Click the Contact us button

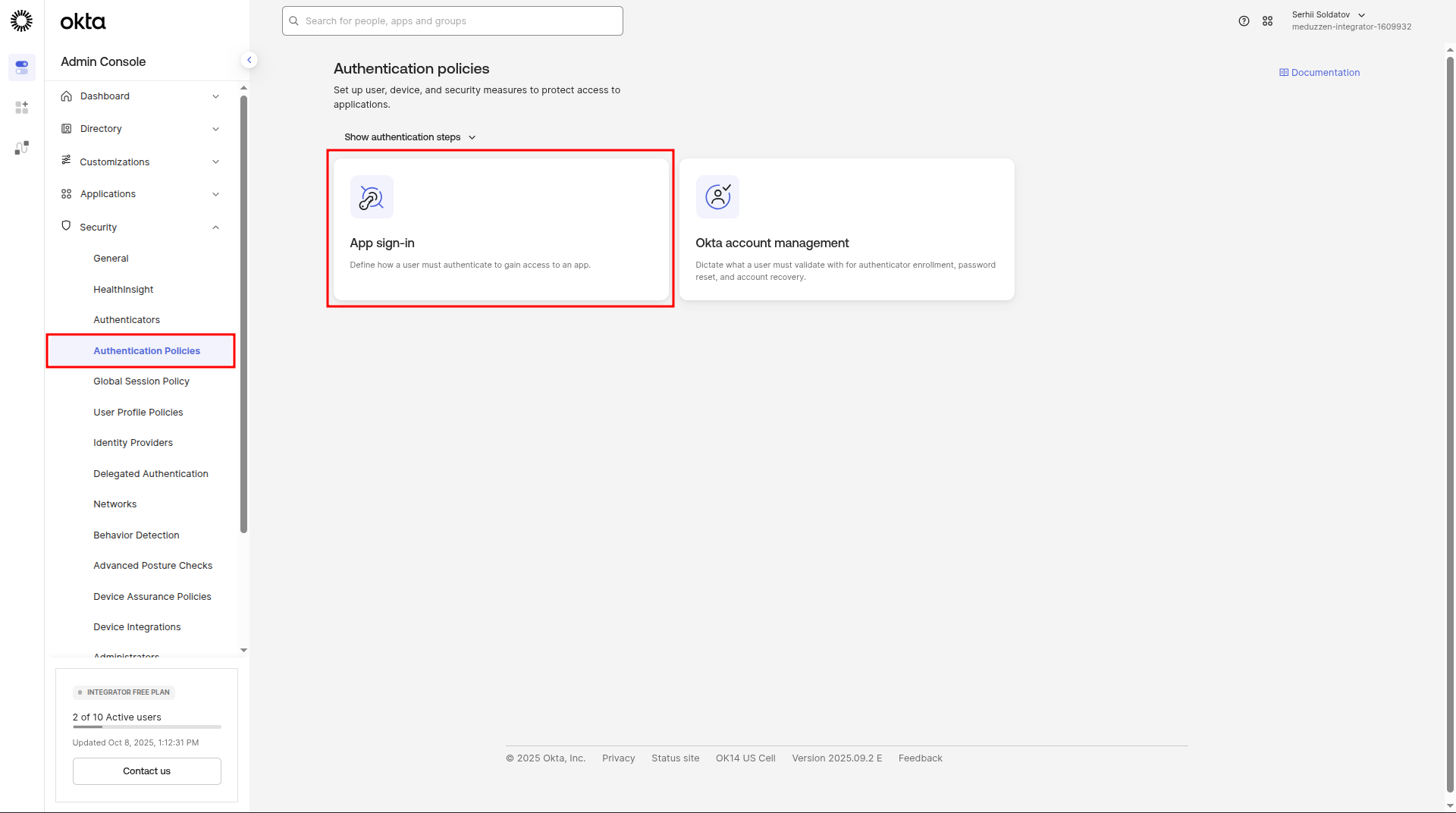[147, 771]
